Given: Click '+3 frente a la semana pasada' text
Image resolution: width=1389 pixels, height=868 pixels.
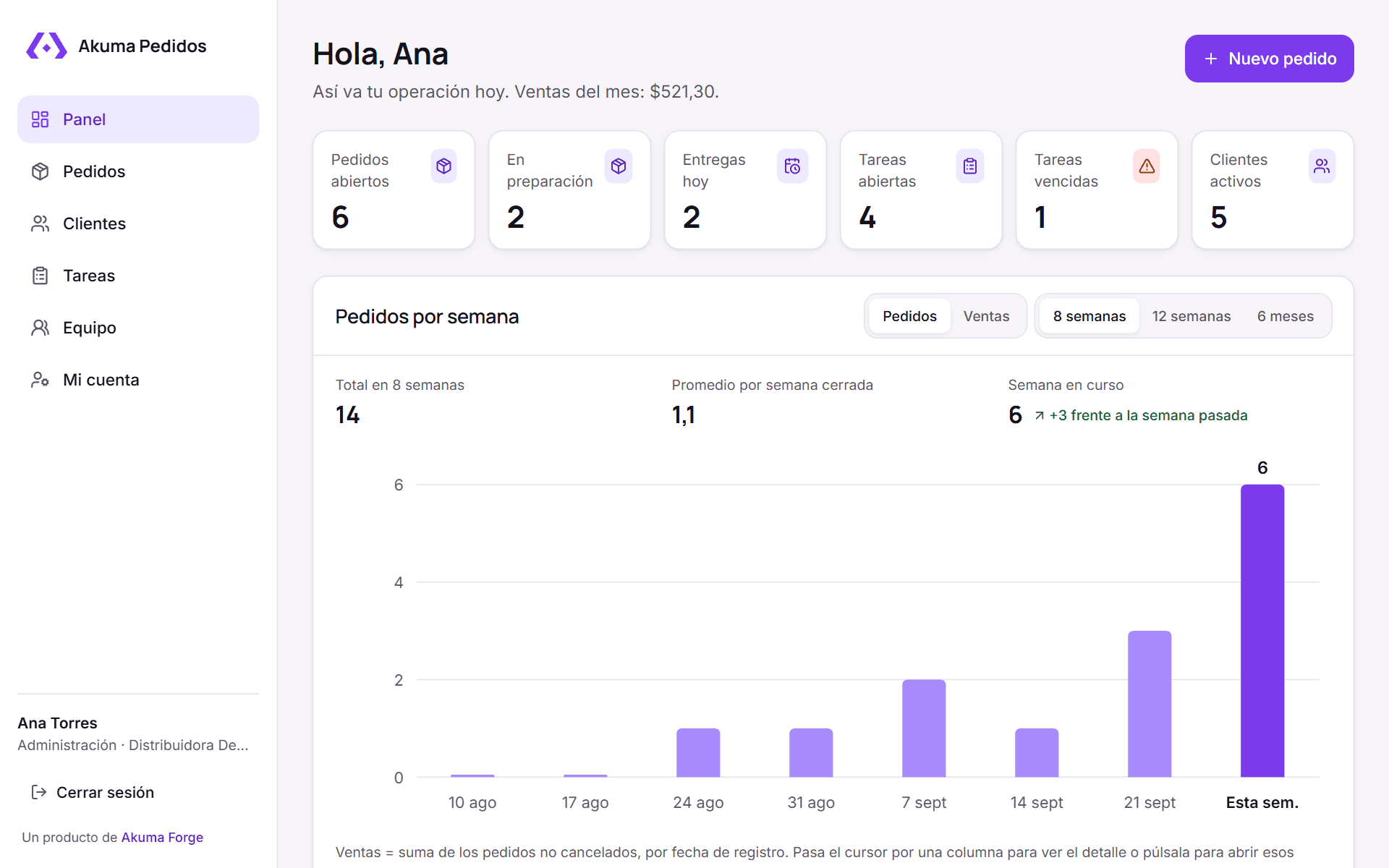Looking at the screenshot, I should (1148, 415).
